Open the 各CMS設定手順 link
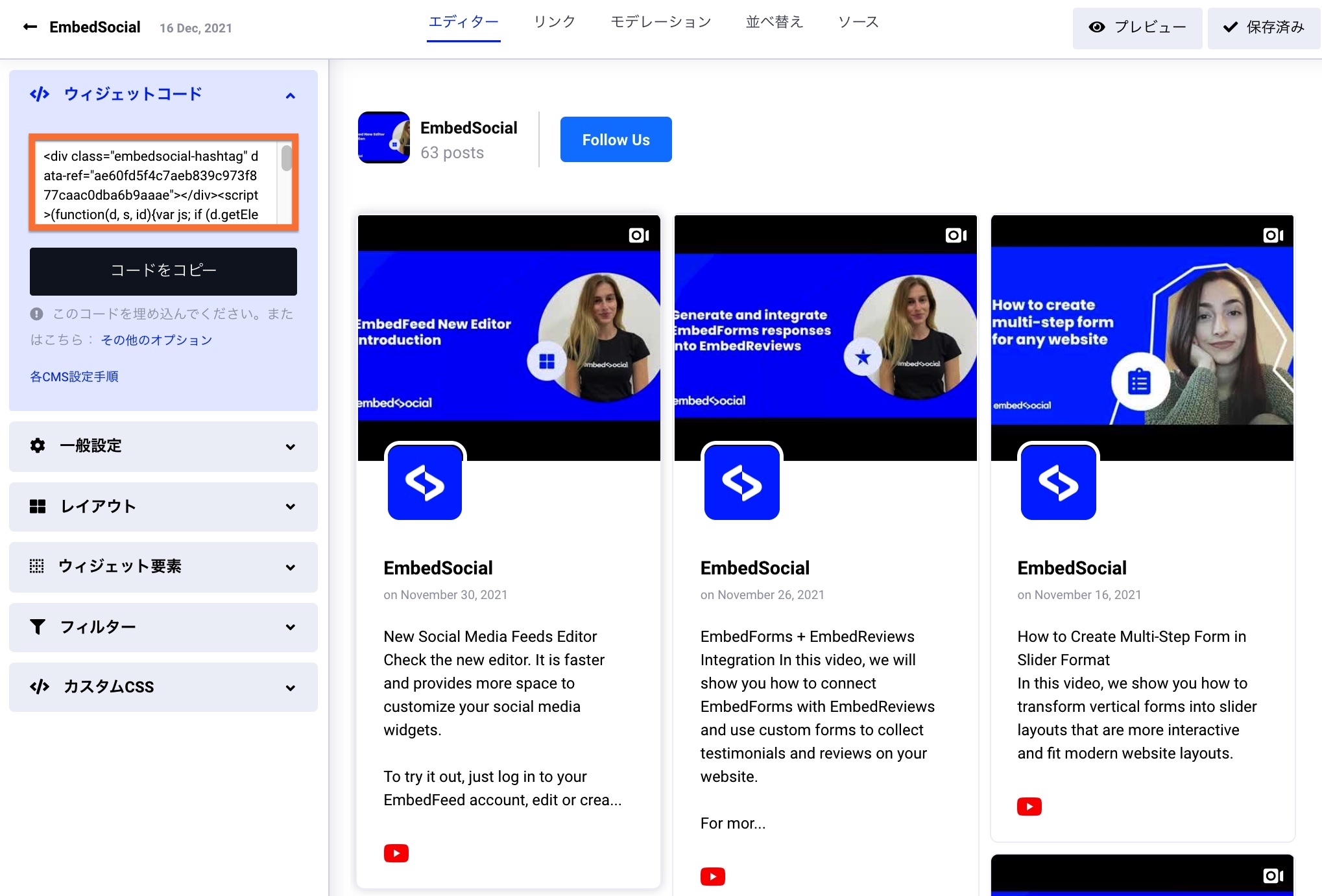Image resolution: width=1322 pixels, height=896 pixels. point(74,377)
